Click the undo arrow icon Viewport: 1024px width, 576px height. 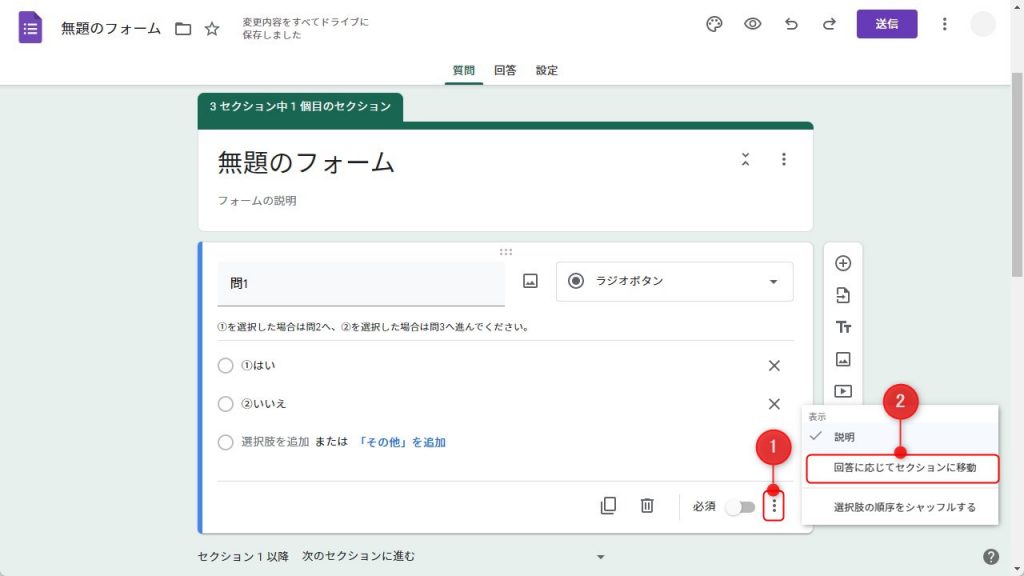(x=791, y=24)
